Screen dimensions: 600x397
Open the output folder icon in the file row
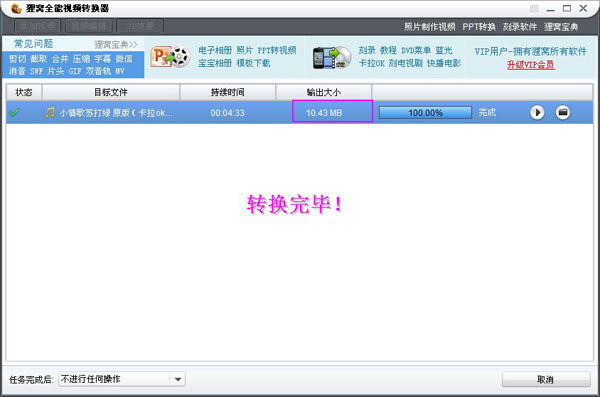click(562, 113)
